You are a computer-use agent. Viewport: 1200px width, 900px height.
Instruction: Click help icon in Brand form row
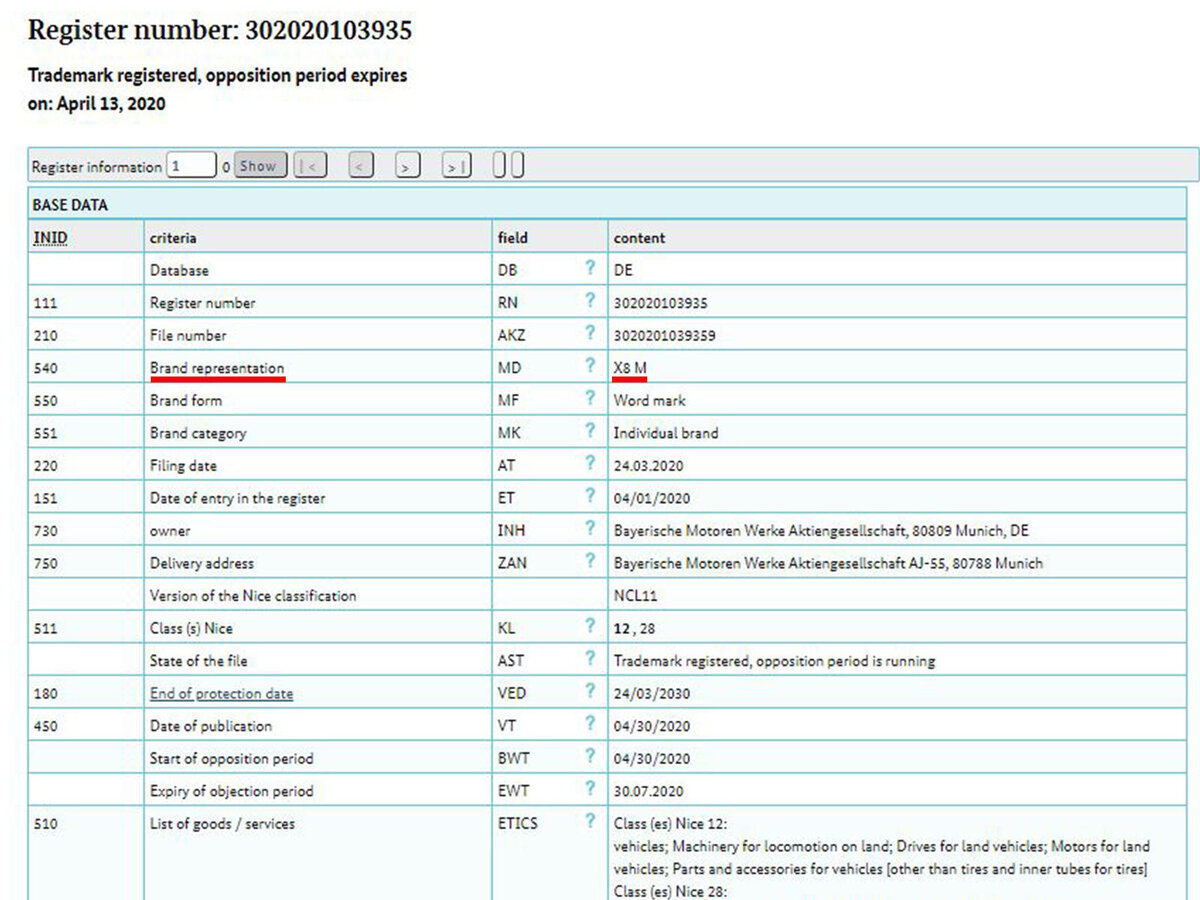click(x=590, y=399)
